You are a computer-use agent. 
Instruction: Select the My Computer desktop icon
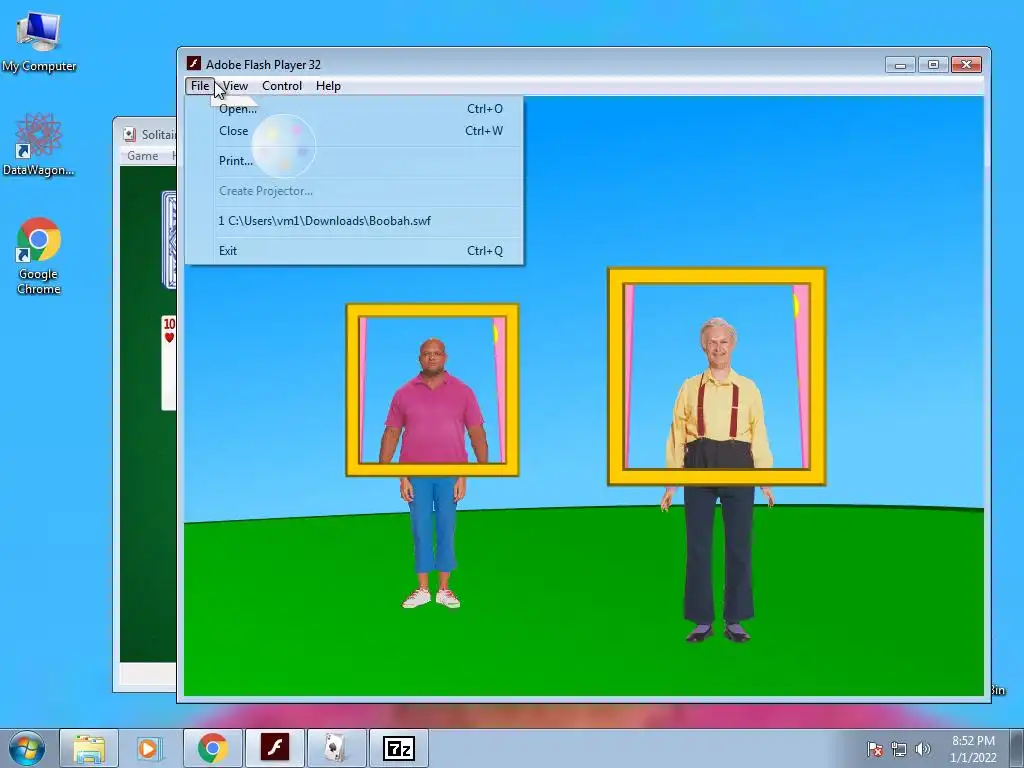coord(39,41)
